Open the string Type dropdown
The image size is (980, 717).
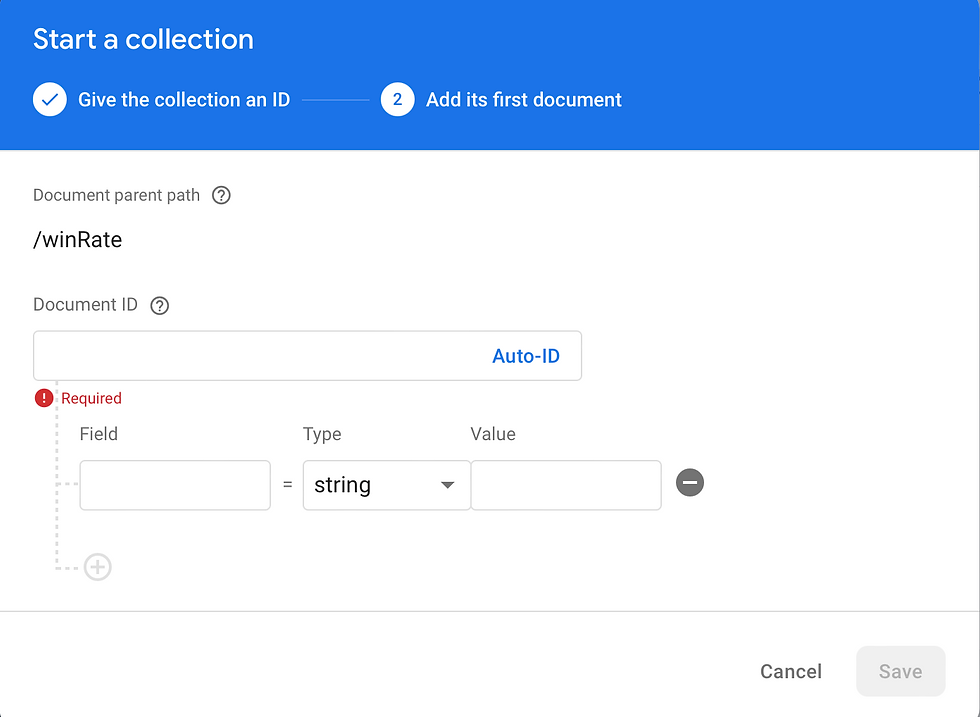click(386, 485)
